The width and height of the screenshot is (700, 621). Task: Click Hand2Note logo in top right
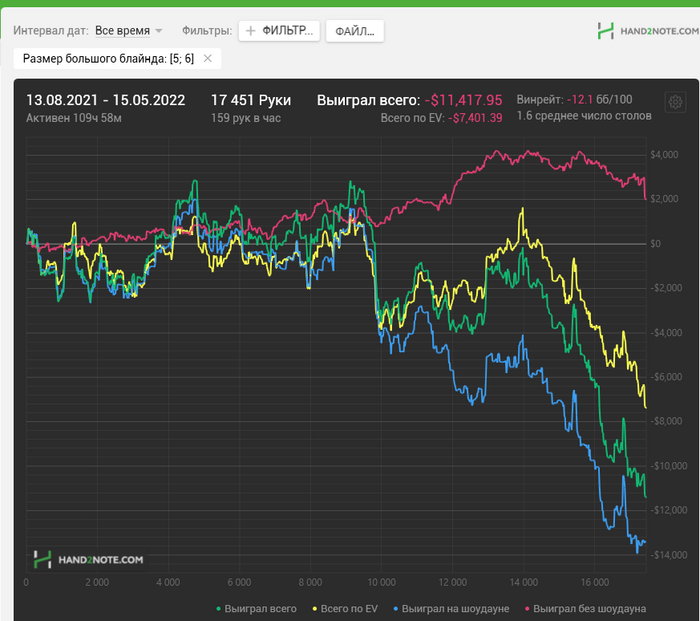point(648,31)
